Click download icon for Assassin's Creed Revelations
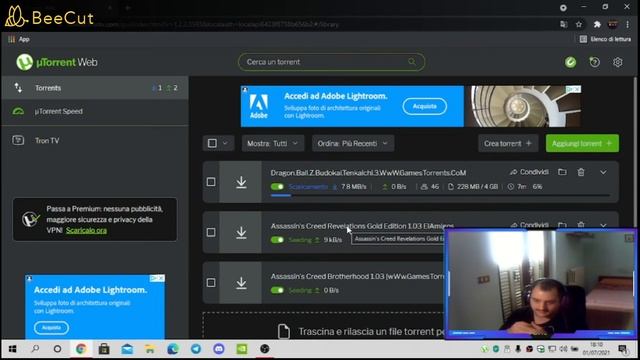This screenshot has height=360, width=640. coord(241,232)
